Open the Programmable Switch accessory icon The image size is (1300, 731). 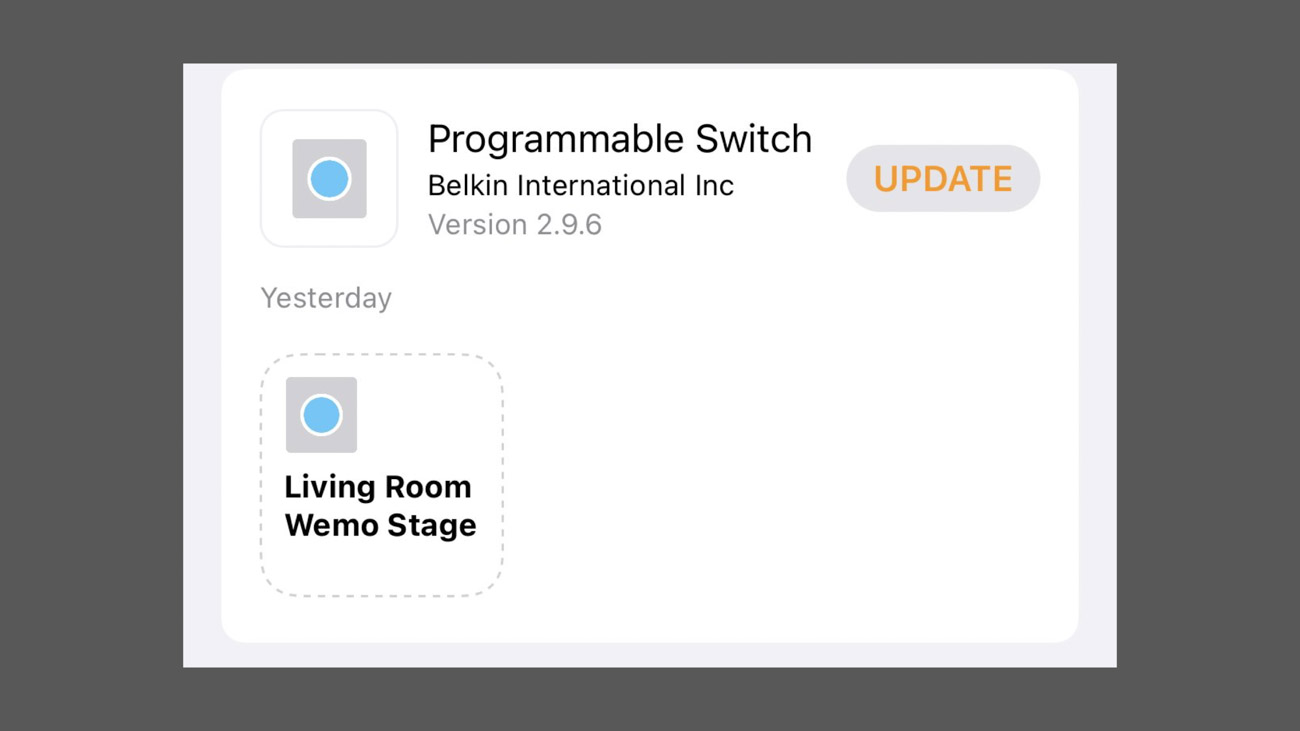(329, 179)
